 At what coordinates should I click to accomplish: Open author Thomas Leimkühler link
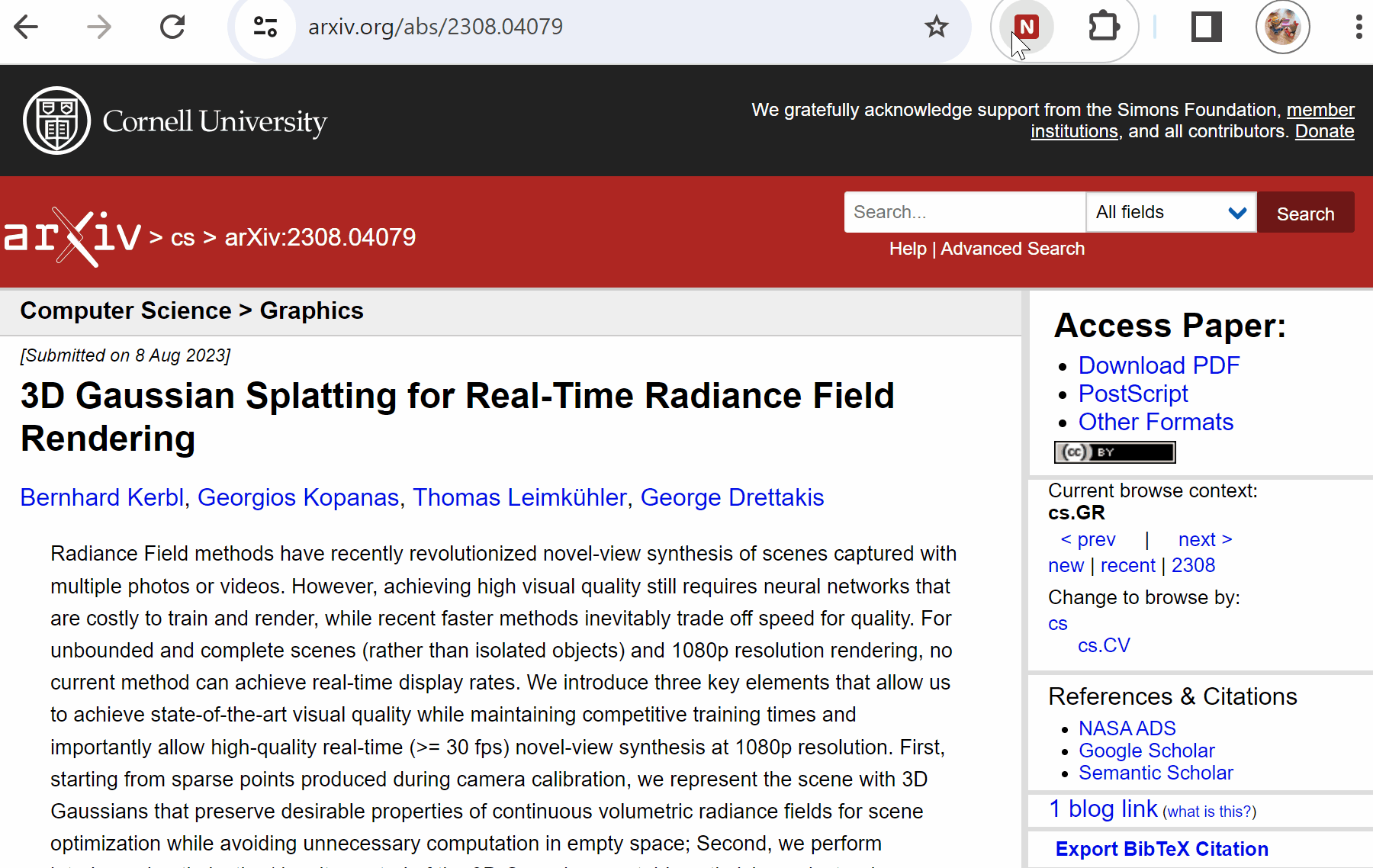[x=519, y=497]
